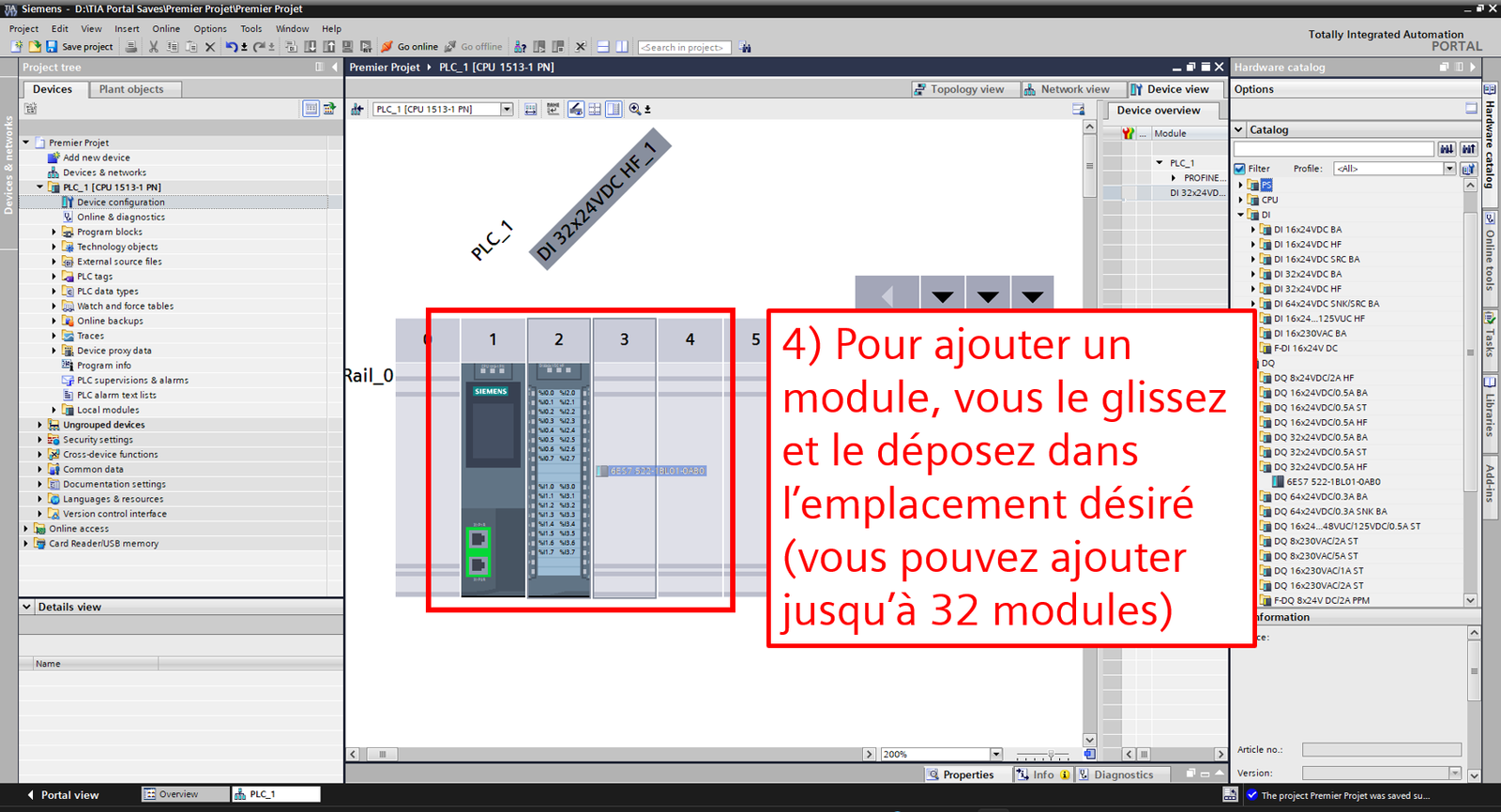Screen dimensions: 1501x812
Task: Click the Search in project field
Action: click(x=684, y=47)
